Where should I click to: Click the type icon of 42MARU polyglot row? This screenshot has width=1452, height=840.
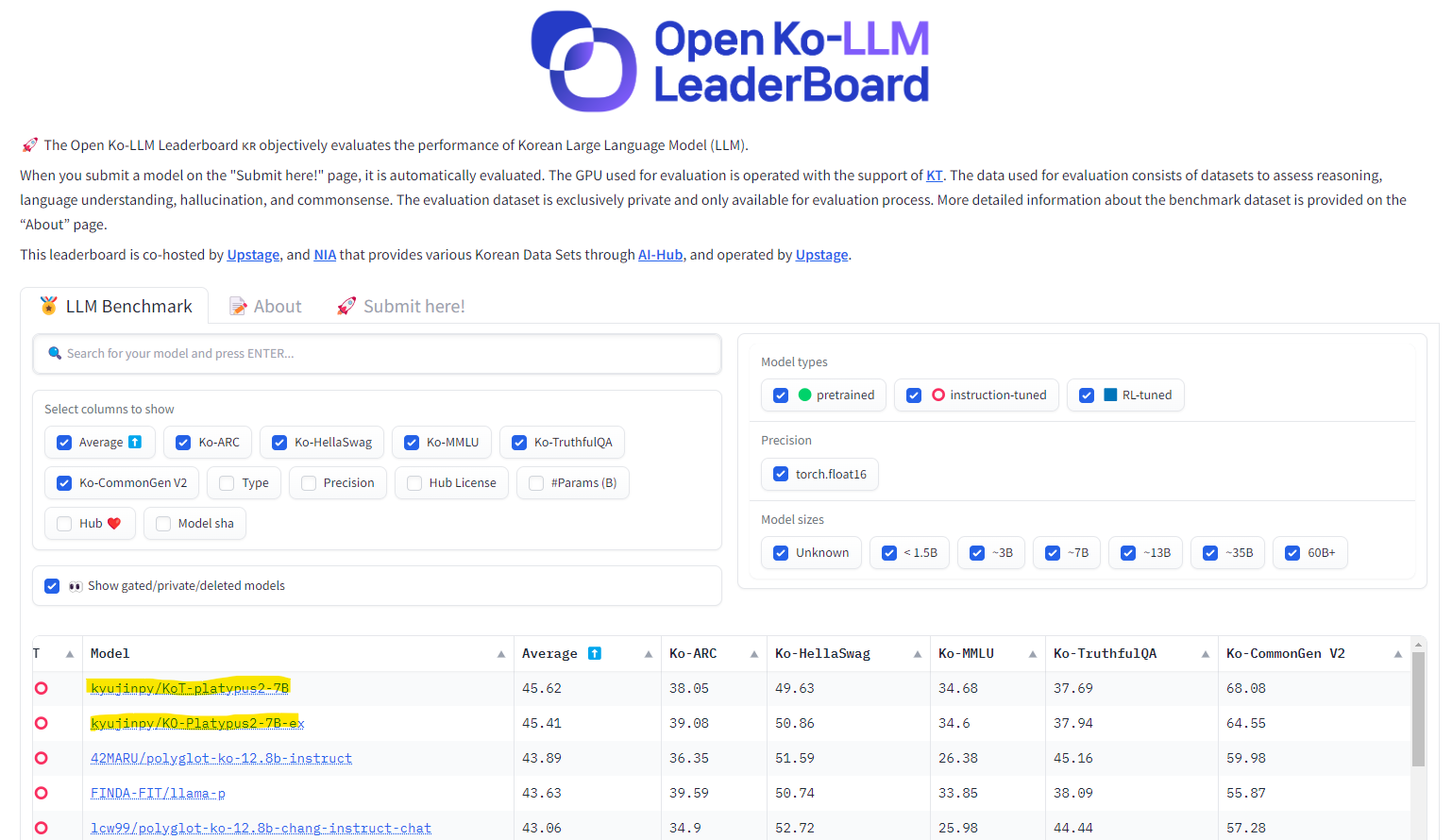pyautogui.click(x=41, y=758)
